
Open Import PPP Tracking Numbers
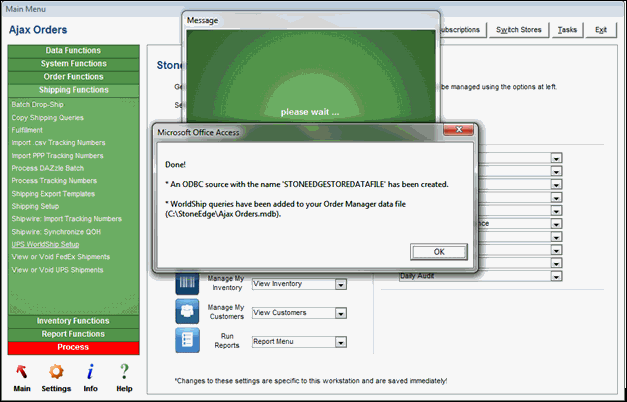(57, 156)
